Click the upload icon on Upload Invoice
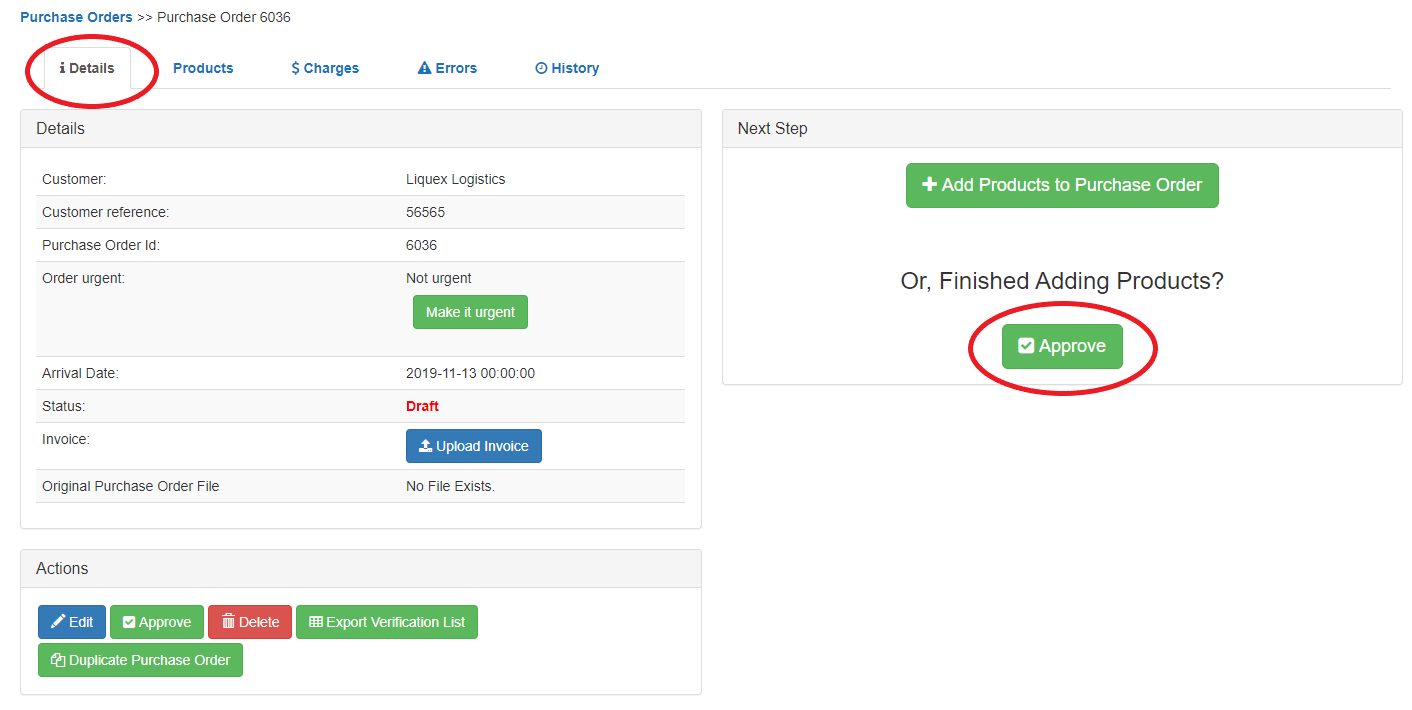Viewport: 1412px width, 710px height. tap(425, 446)
